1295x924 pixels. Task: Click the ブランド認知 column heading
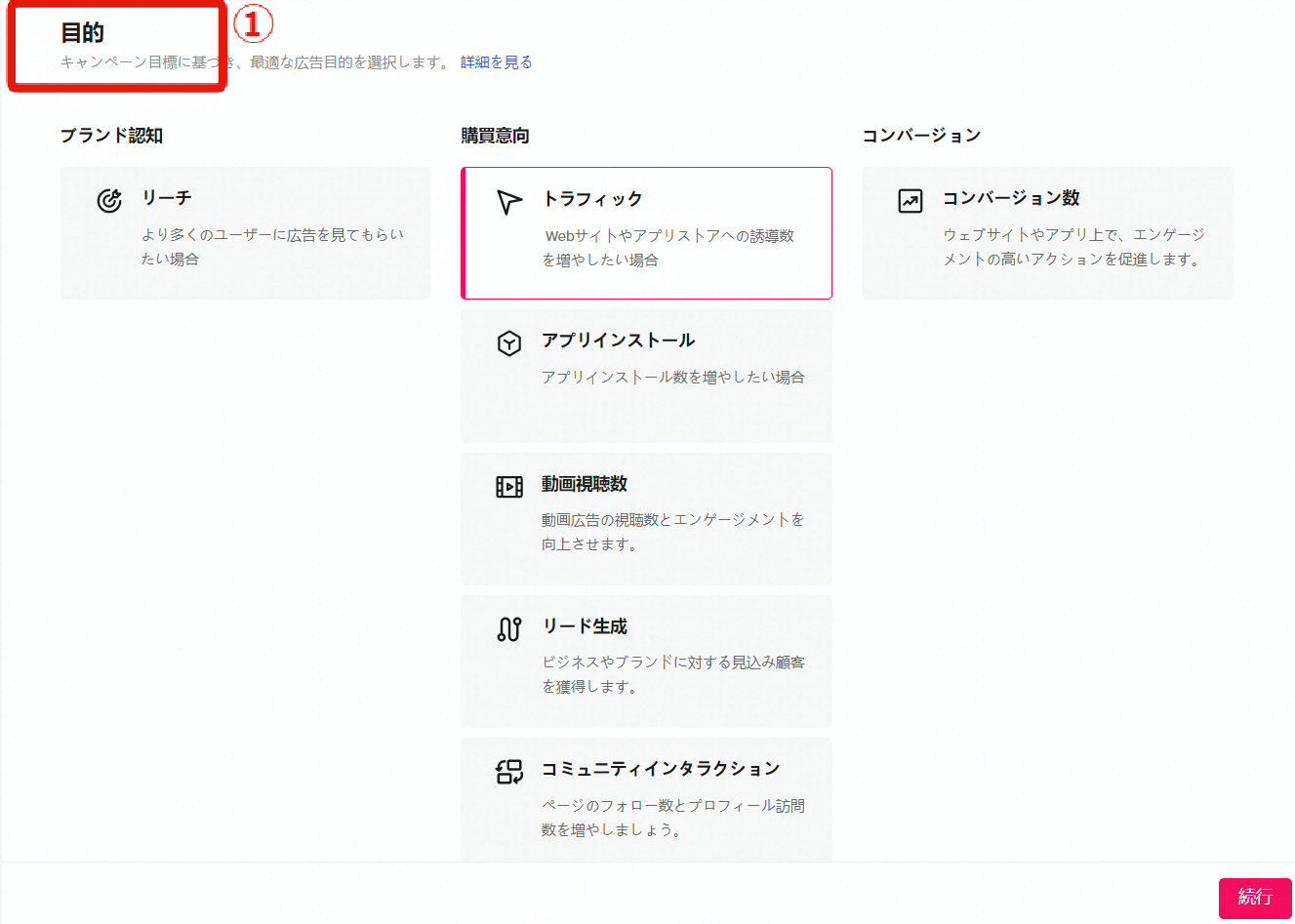[111, 136]
